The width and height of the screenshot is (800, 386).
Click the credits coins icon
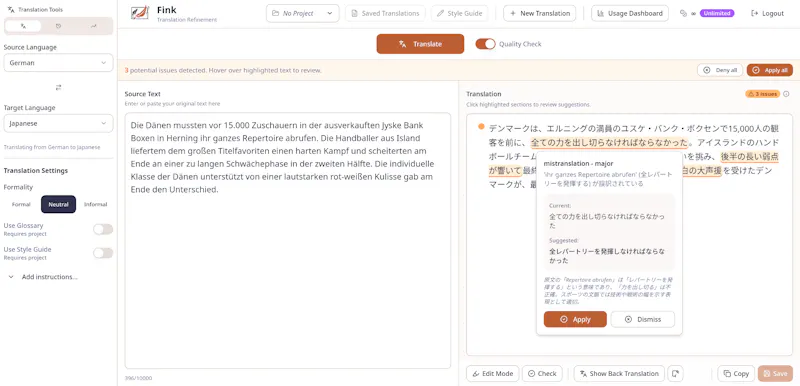click(683, 13)
